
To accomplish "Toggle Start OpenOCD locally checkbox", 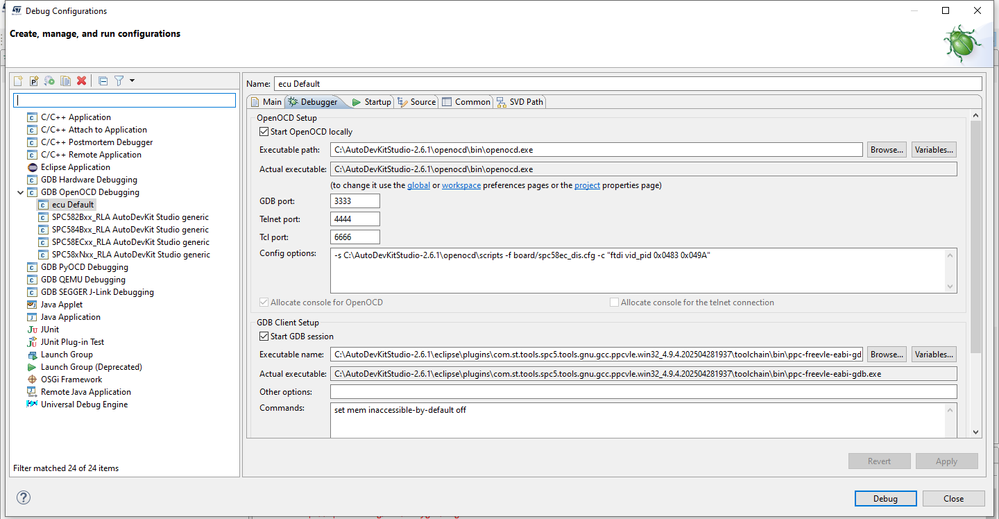I will tap(264, 132).
